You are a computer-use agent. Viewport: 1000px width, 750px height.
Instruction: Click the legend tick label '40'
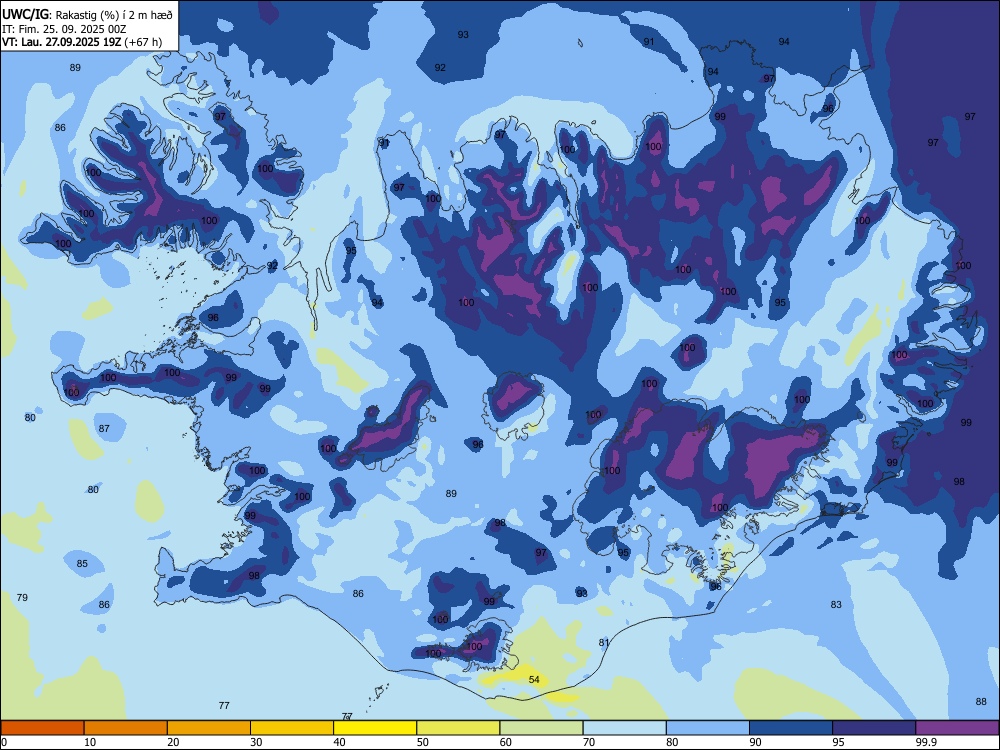[339, 742]
